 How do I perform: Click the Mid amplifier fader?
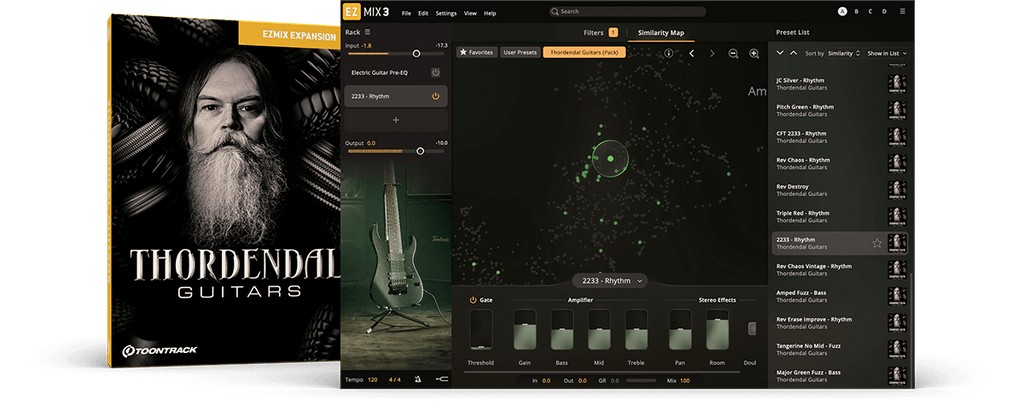(x=599, y=330)
